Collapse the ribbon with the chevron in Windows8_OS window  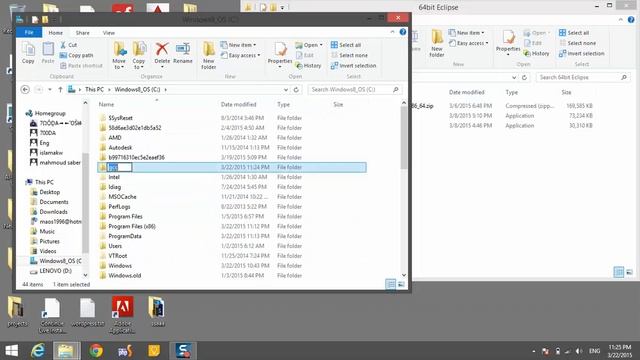(393, 32)
